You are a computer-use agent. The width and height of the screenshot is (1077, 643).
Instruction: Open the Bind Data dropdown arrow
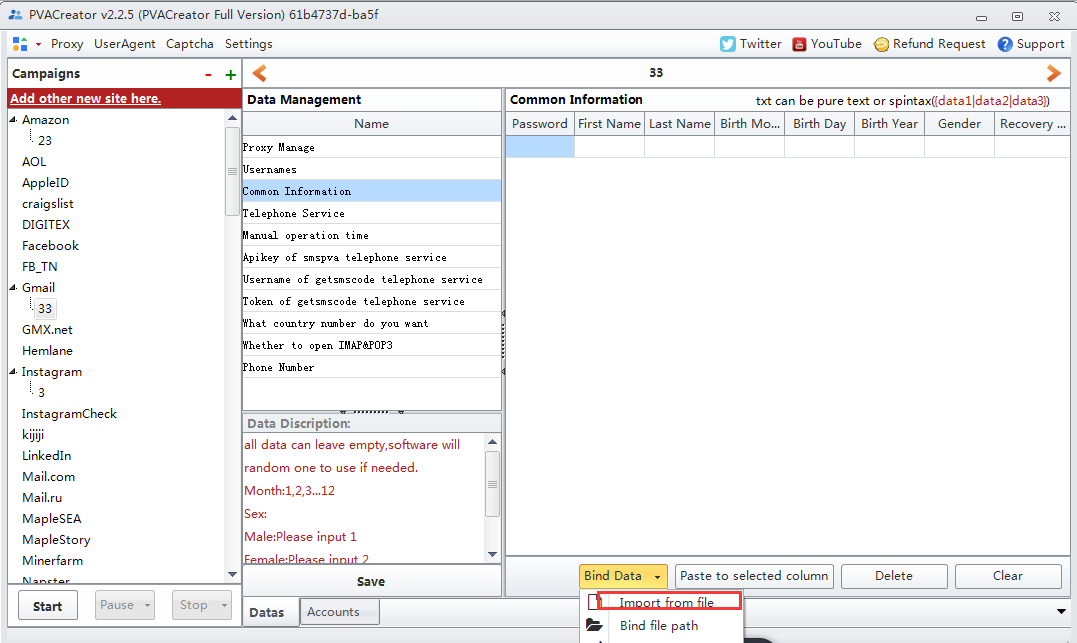656,576
